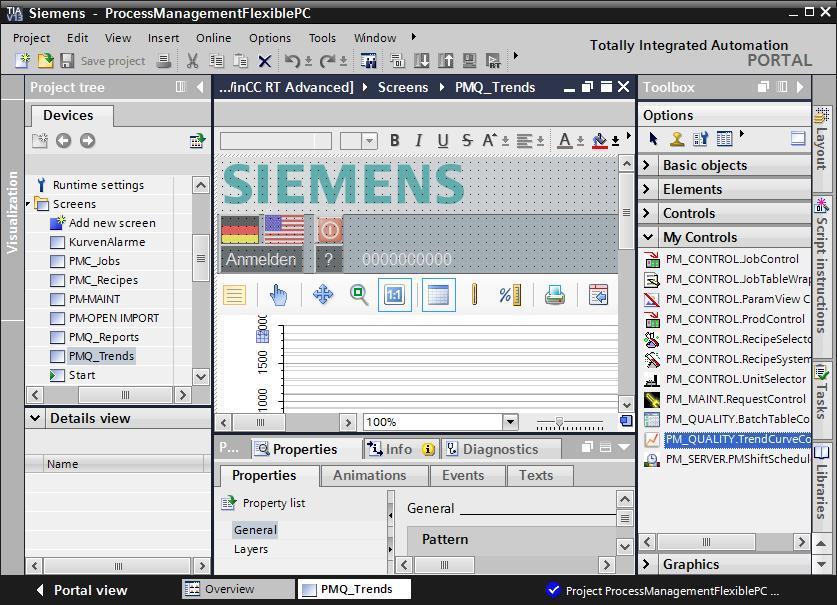The height and width of the screenshot is (605, 837).
Task: Click the four-arrow move tool in the trend toolbar
Action: (x=323, y=295)
